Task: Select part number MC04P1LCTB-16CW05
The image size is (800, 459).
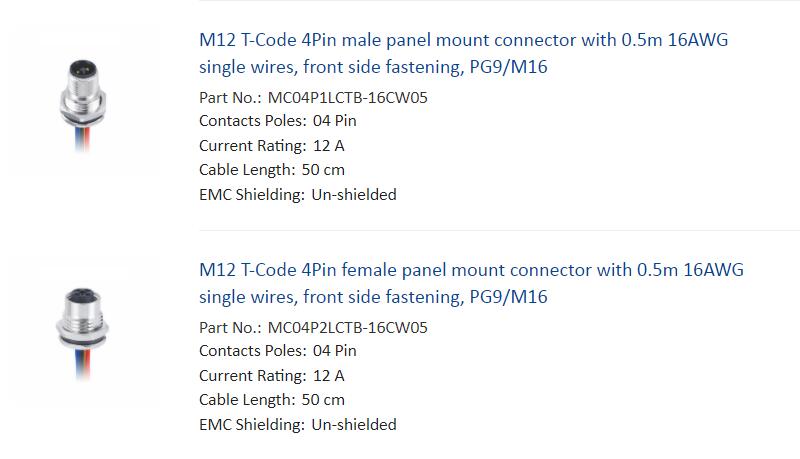Action: pyautogui.click(x=347, y=97)
